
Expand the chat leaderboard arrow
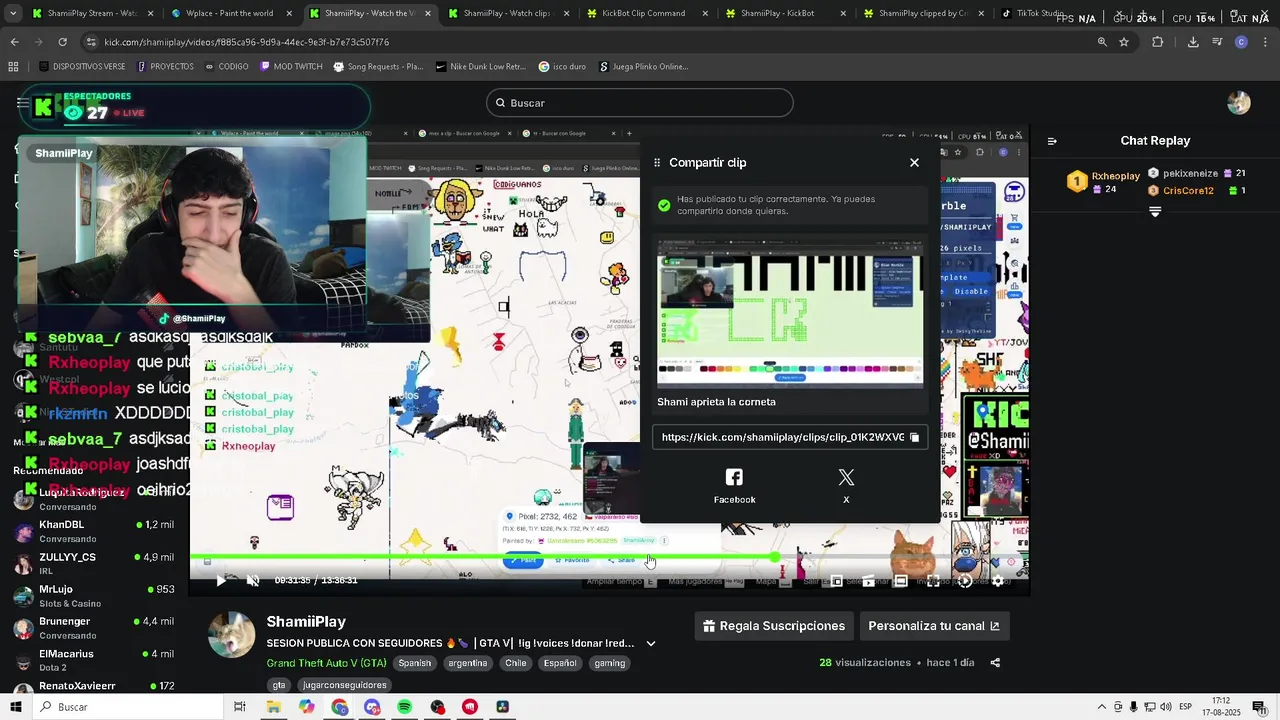1155,212
